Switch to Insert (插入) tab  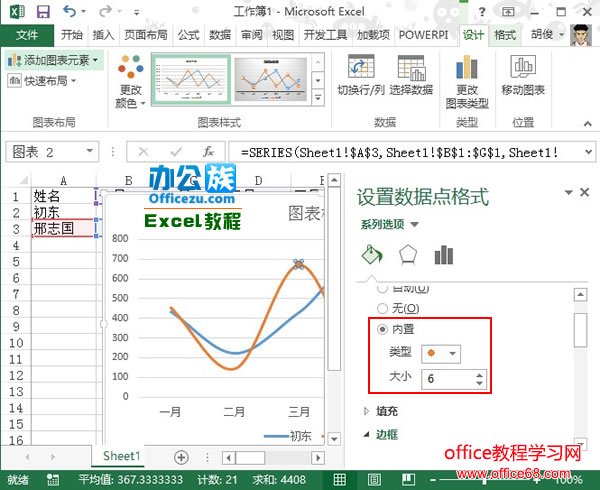pos(103,35)
